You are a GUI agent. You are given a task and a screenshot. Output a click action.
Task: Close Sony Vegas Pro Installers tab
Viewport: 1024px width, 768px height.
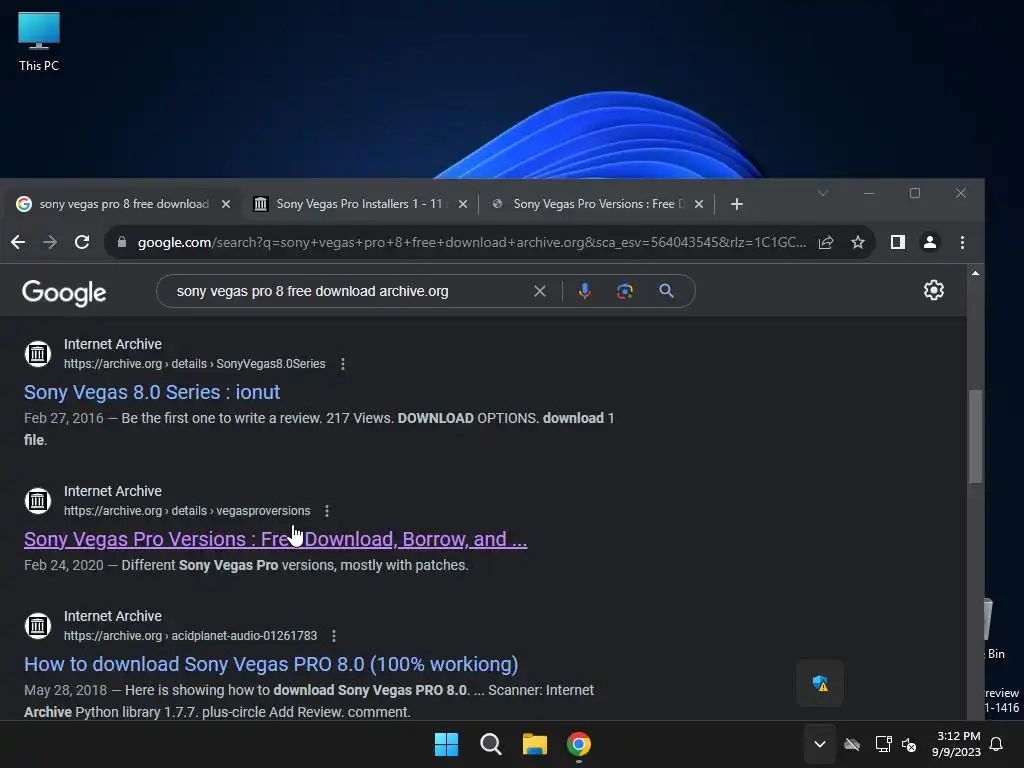click(463, 204)
